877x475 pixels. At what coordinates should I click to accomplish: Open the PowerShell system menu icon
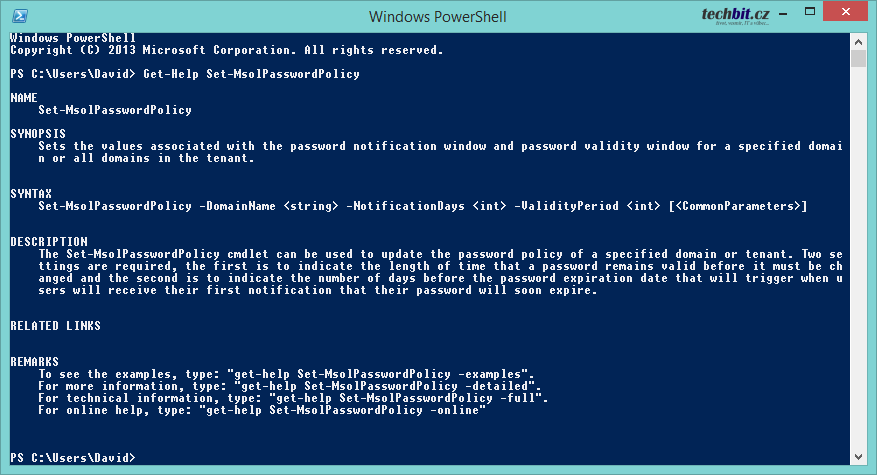tap(20, 16)
